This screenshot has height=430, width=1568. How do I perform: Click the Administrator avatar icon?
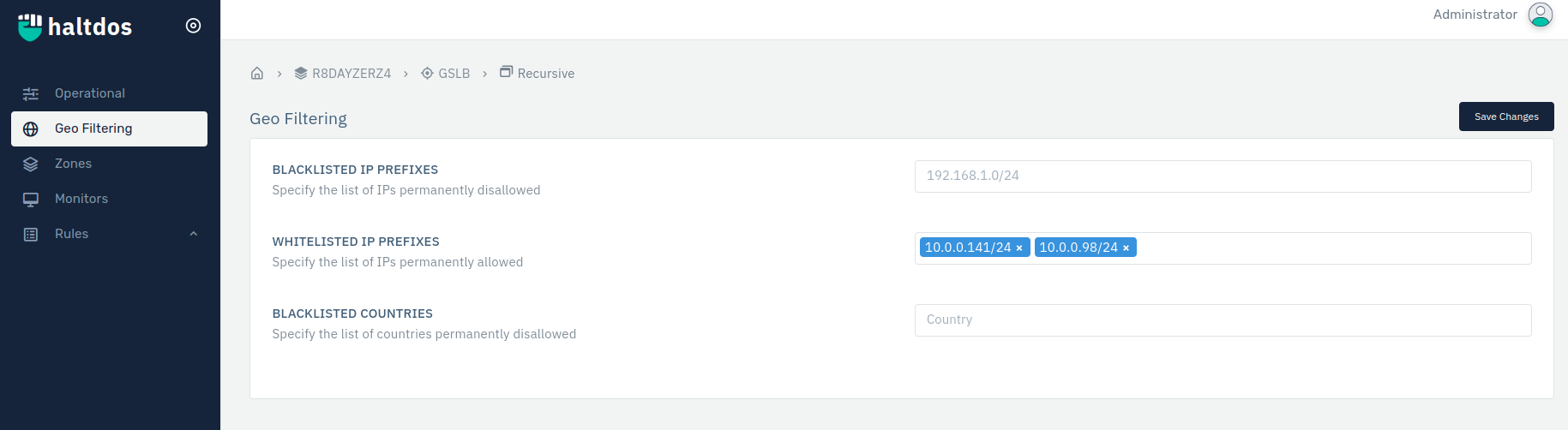(x=1541, y=15)
